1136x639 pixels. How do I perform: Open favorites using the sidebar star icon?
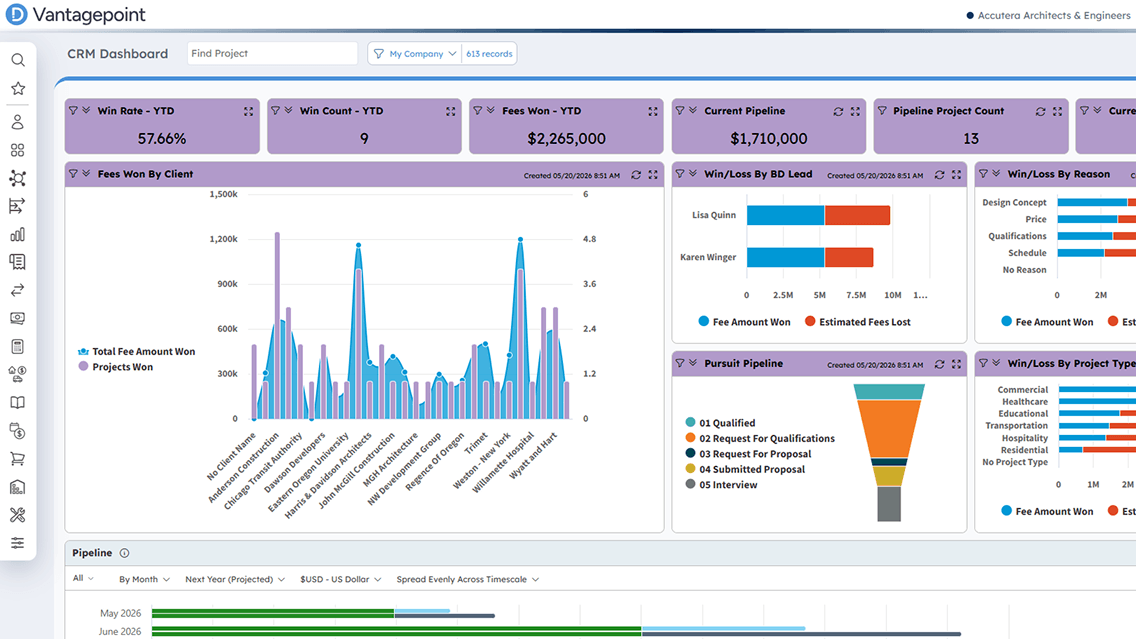pyautogui.click(x=18, y=88)
